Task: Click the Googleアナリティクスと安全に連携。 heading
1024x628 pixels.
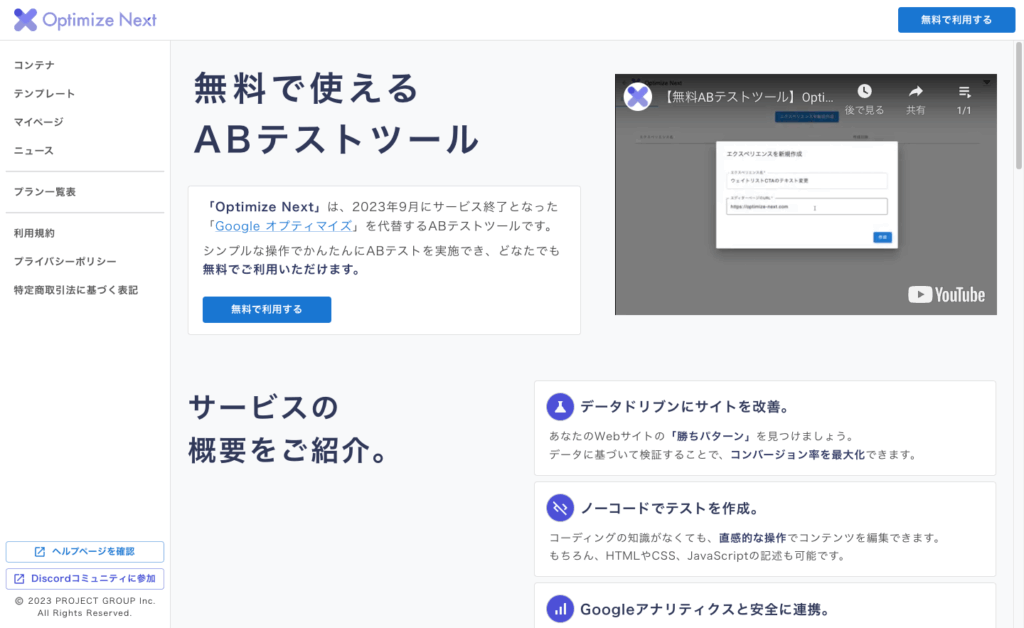Action: [707, 609]
